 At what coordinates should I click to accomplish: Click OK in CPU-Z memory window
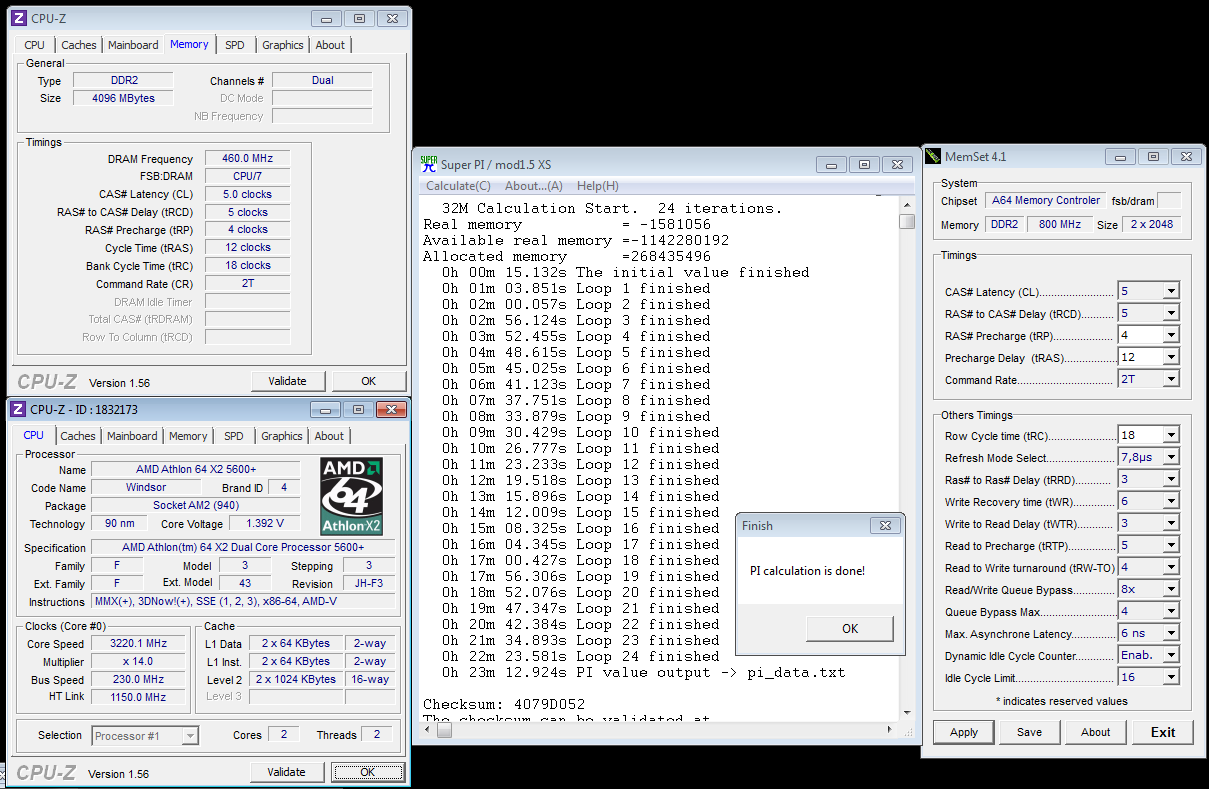(x=369, y=381)
